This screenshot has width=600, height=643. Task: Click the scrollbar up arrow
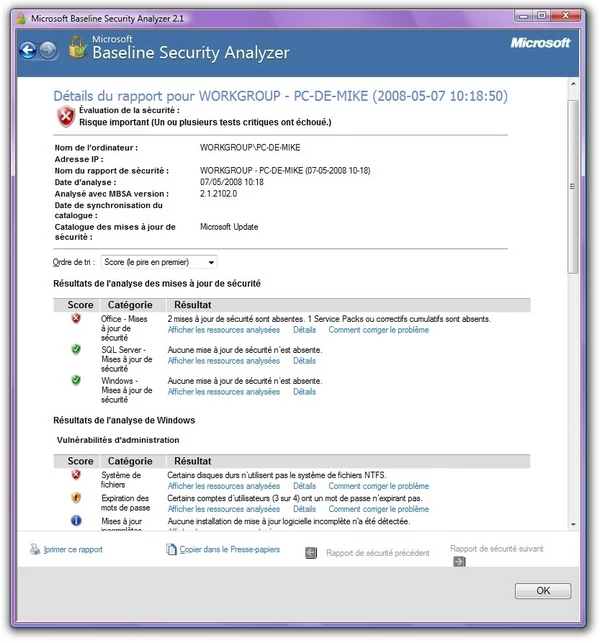(573, 84)
